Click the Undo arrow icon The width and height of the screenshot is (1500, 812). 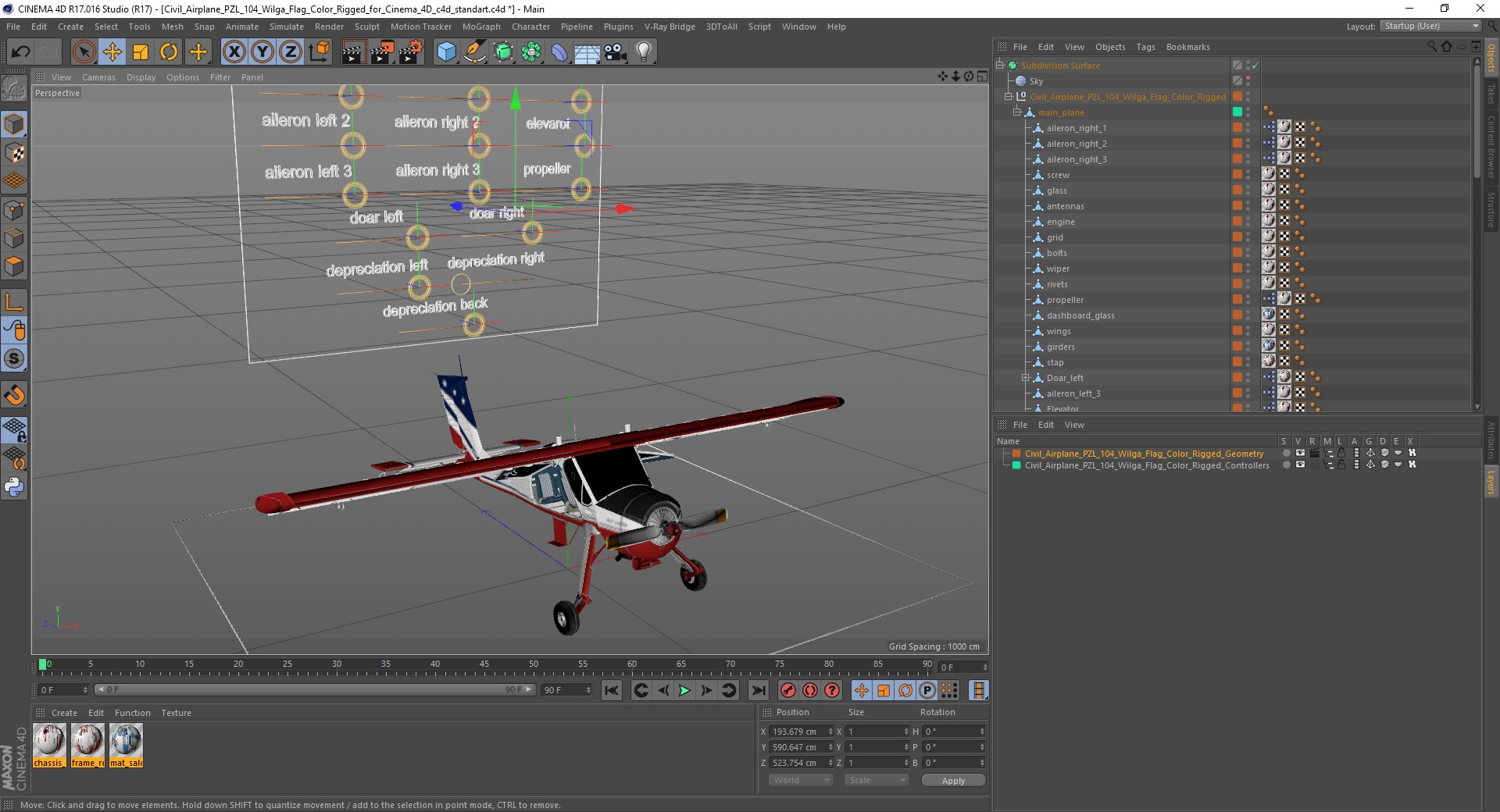click(21, 52)
